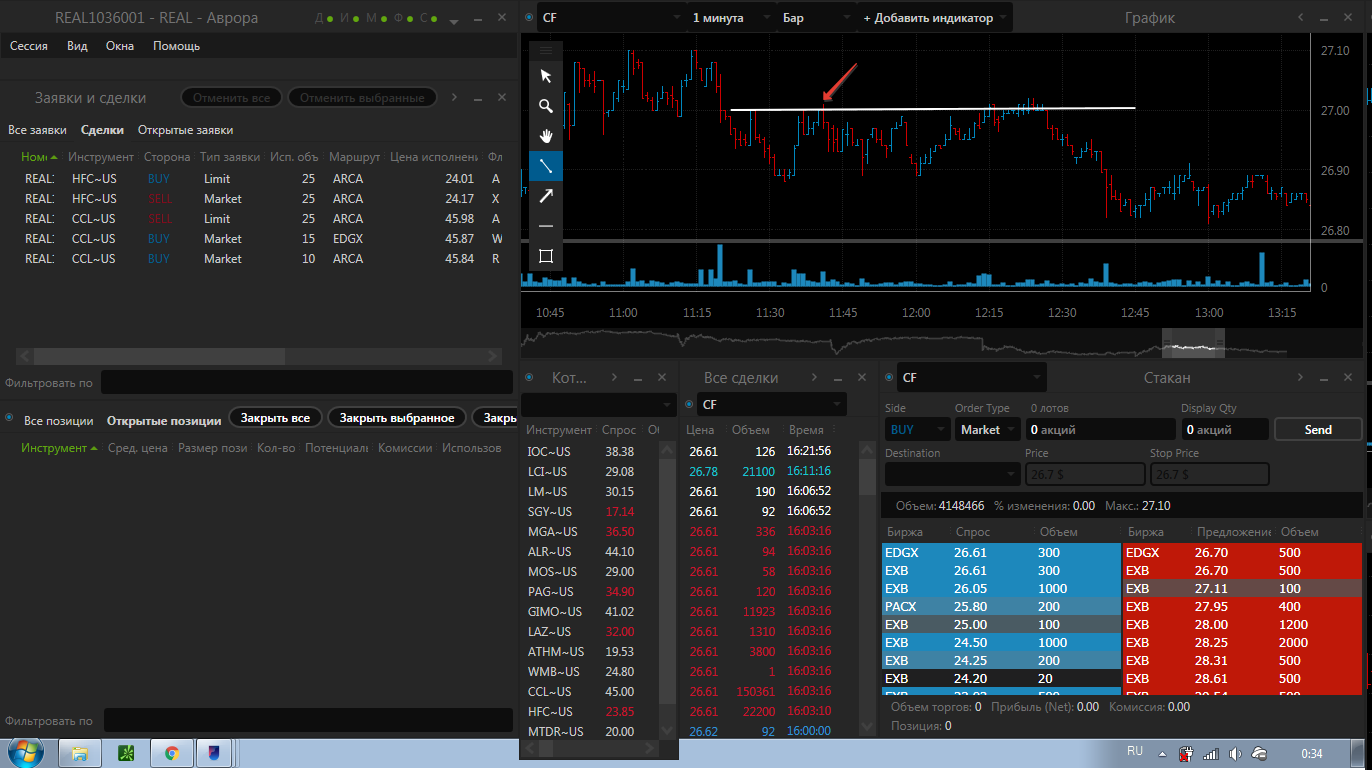The height and width of the screenshot is (770, 1372).
Task: Click the orders table horizontal scrollbar
Action: pos(259,356)
